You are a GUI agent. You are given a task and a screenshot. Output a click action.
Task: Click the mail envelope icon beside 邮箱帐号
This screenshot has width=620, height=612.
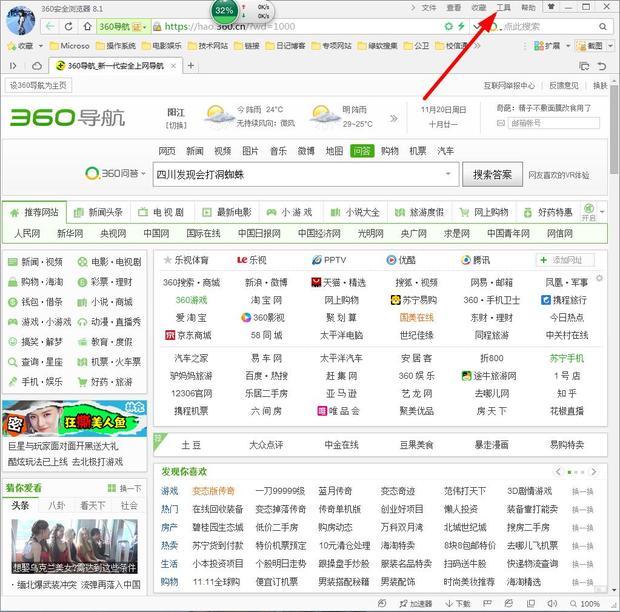point(501,123)
